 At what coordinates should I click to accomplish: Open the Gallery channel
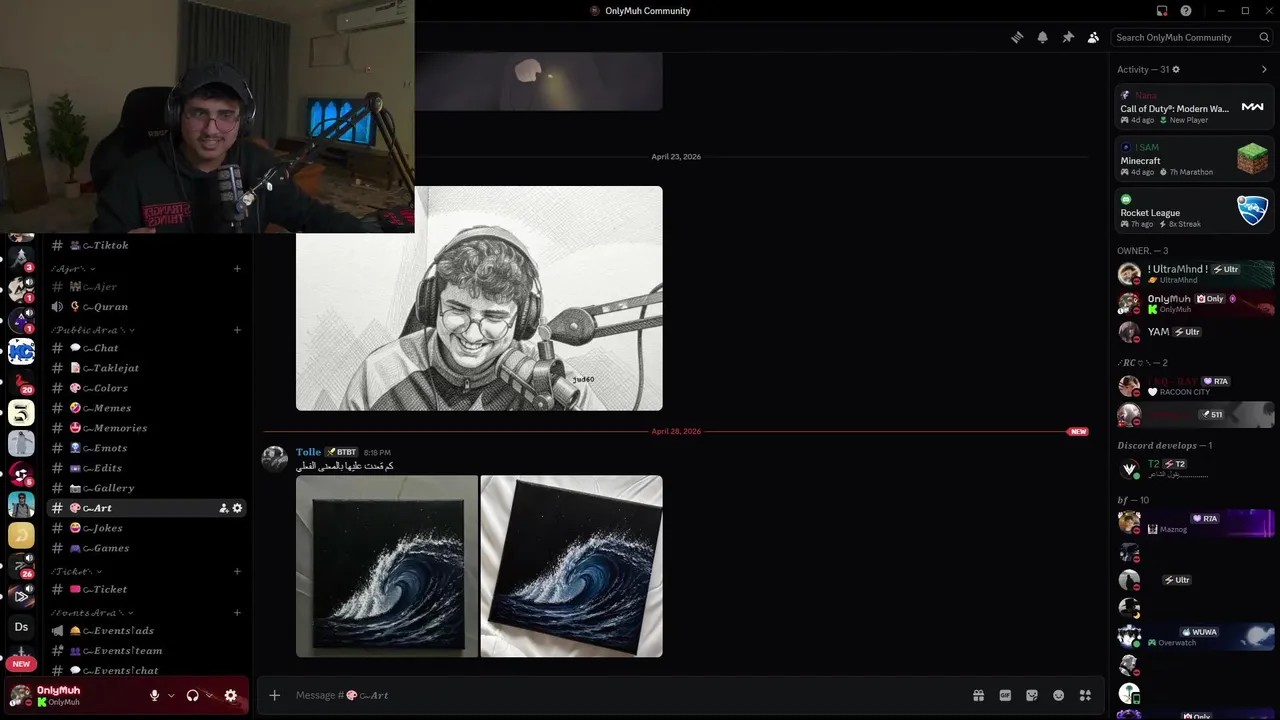coord(147,488)
